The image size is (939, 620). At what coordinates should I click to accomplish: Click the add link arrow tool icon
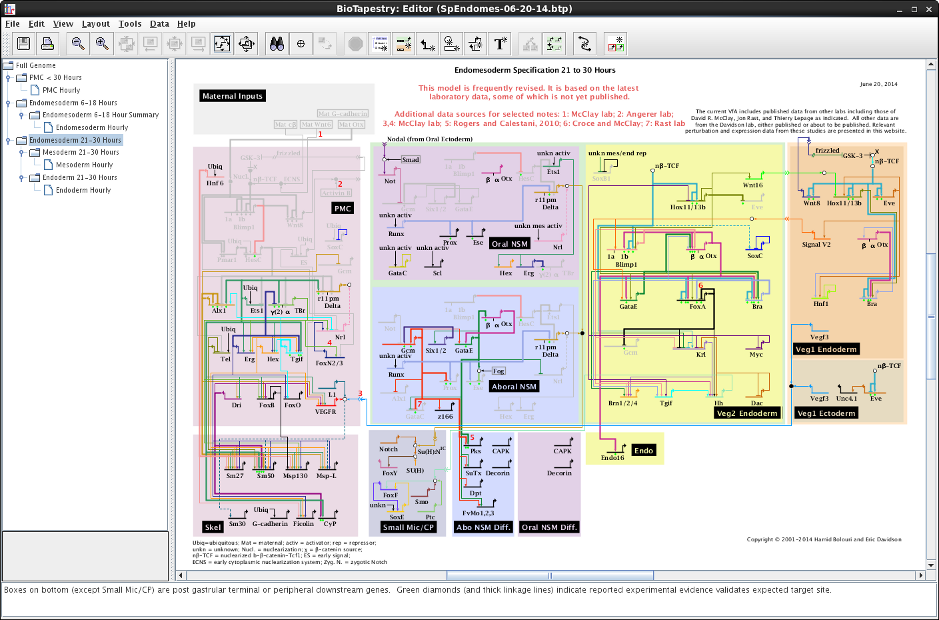point(428,43)
